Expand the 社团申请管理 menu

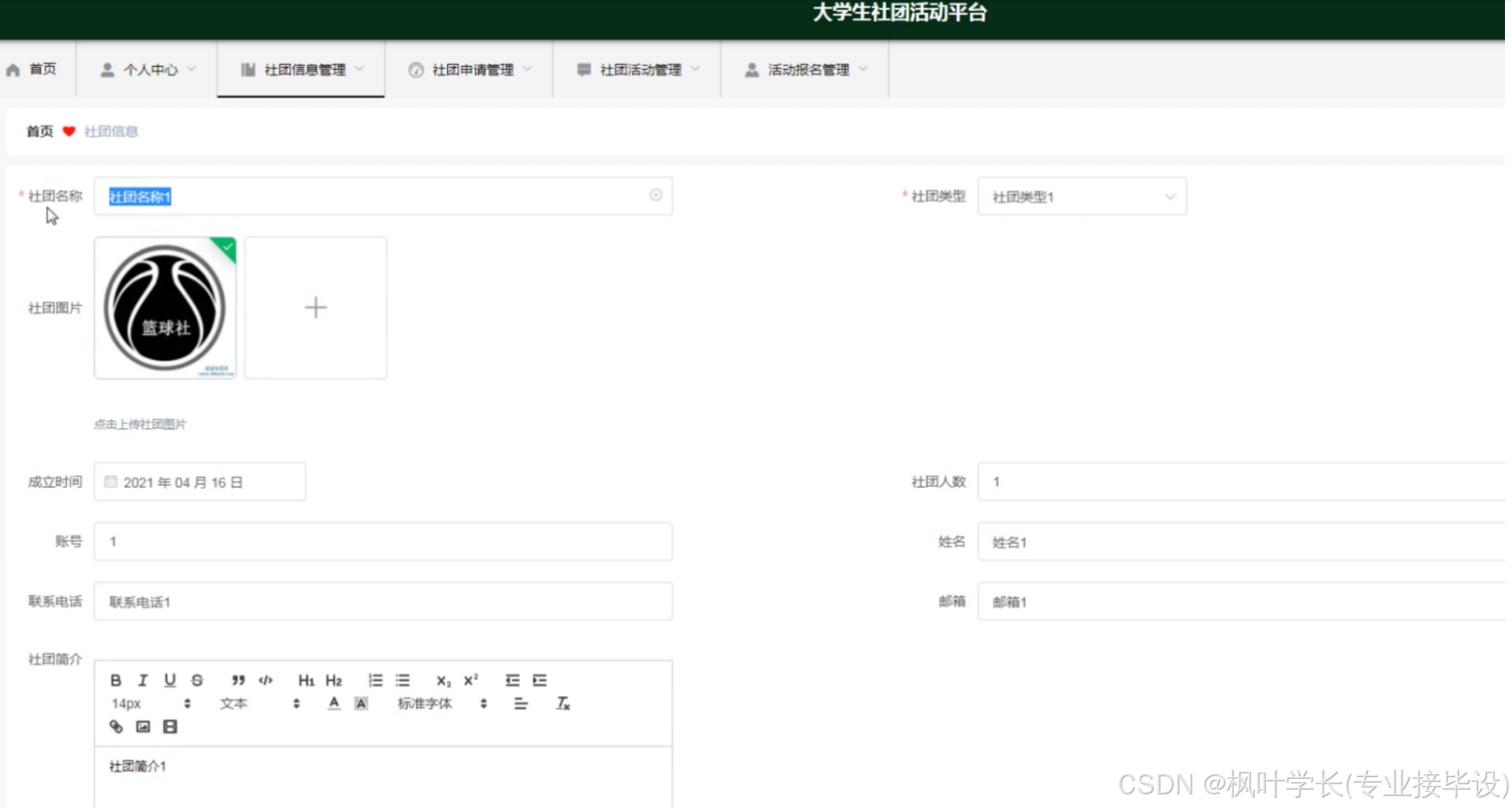pos(470,69)
